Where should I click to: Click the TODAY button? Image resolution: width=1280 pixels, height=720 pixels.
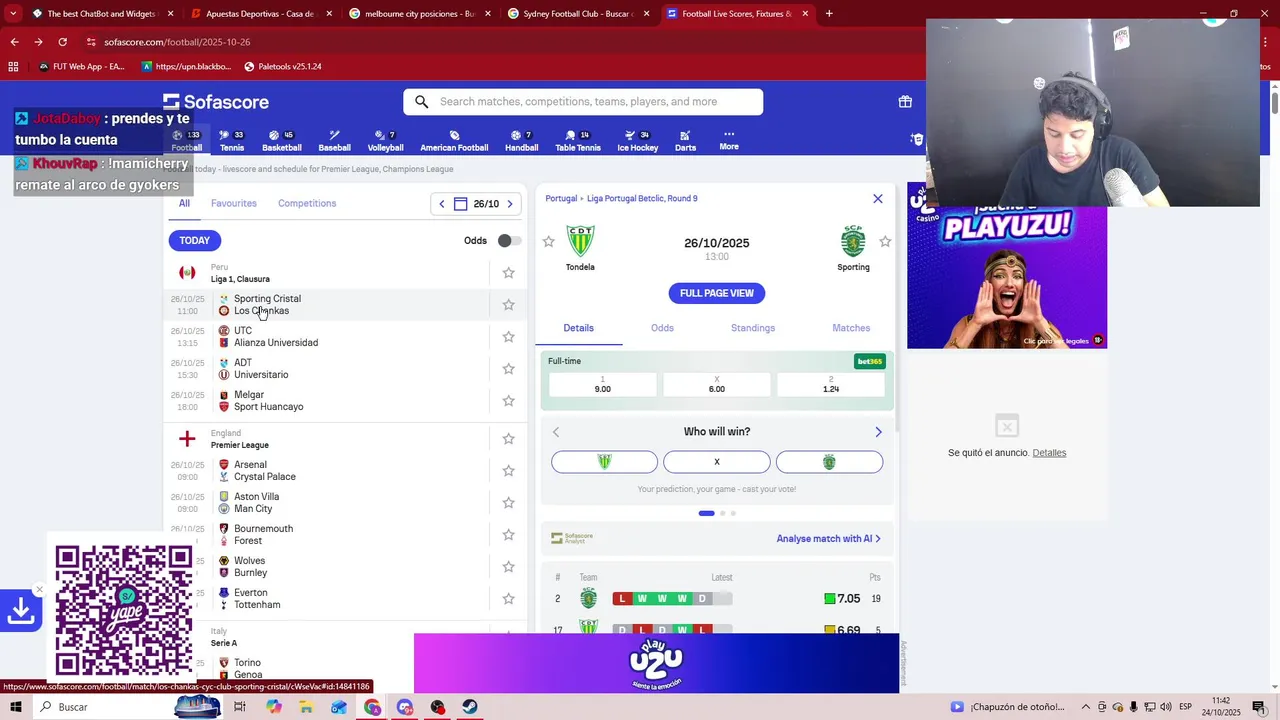[x=195, y=241]
